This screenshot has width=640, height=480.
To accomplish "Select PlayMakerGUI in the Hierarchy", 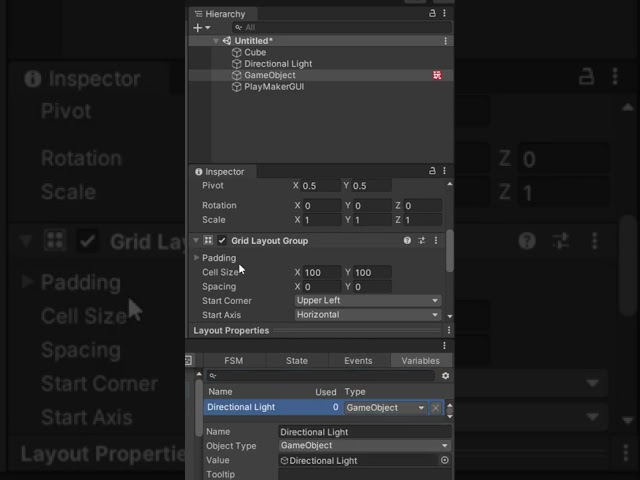I will [274, 87].
